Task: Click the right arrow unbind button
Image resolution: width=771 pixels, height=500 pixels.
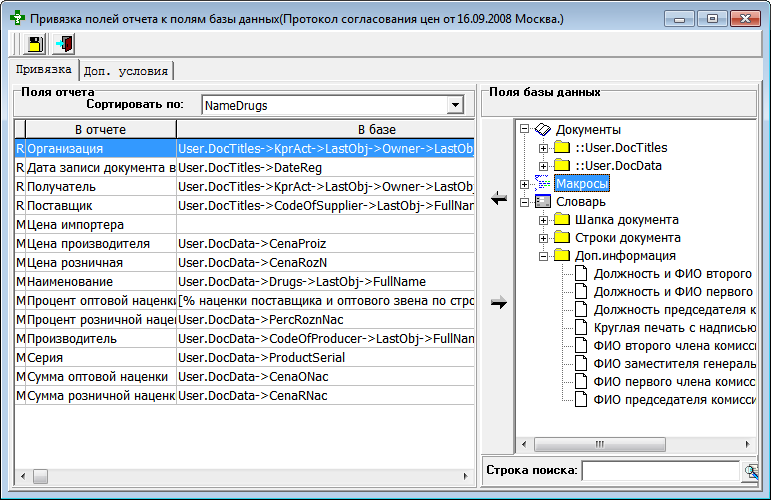Action: pos(500,302)
